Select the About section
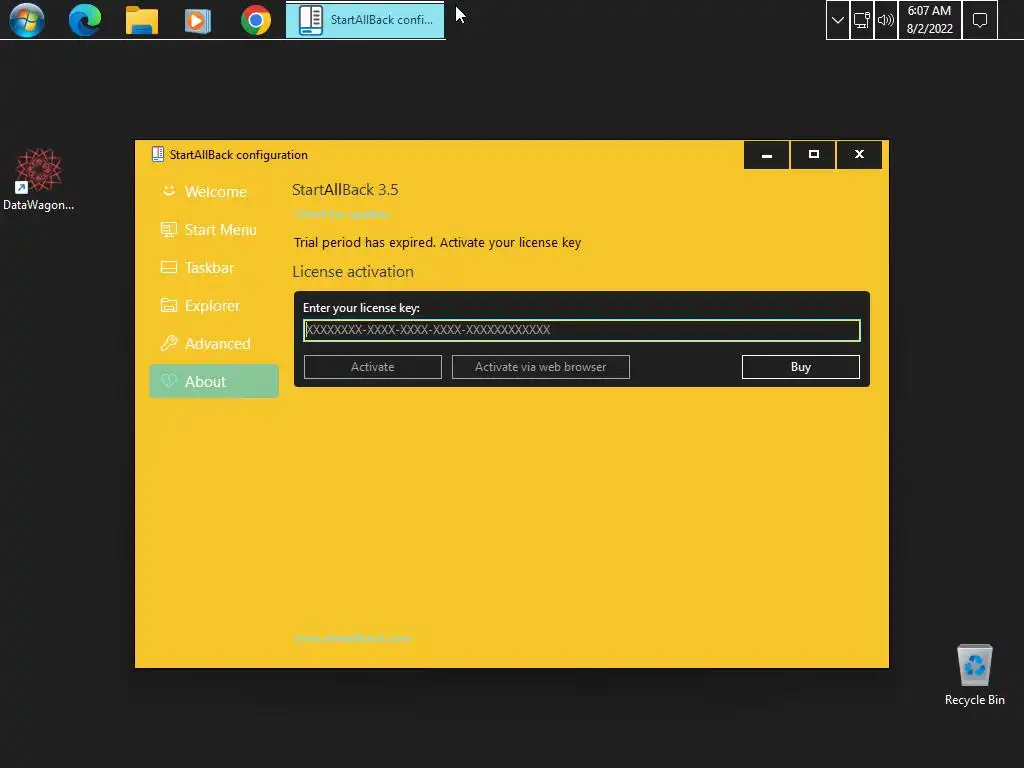The width and height of the screenshot is (1024, 768). coord(214,381)
